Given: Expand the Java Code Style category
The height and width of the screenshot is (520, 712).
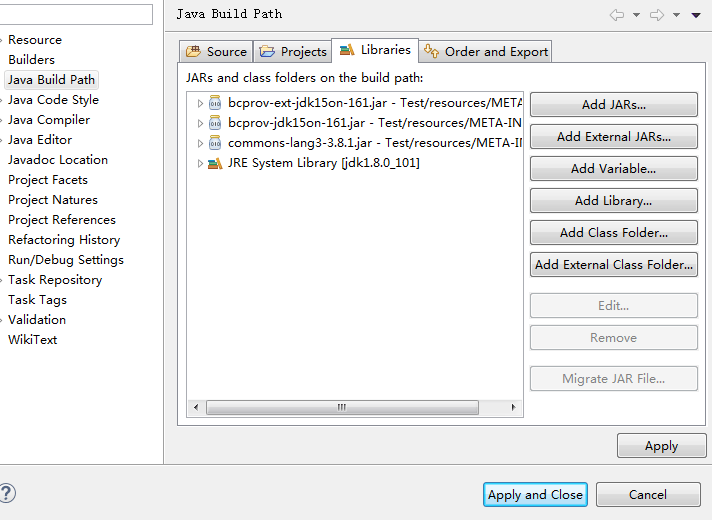Looking at the screenshot, I should click(x=2, y=100).
